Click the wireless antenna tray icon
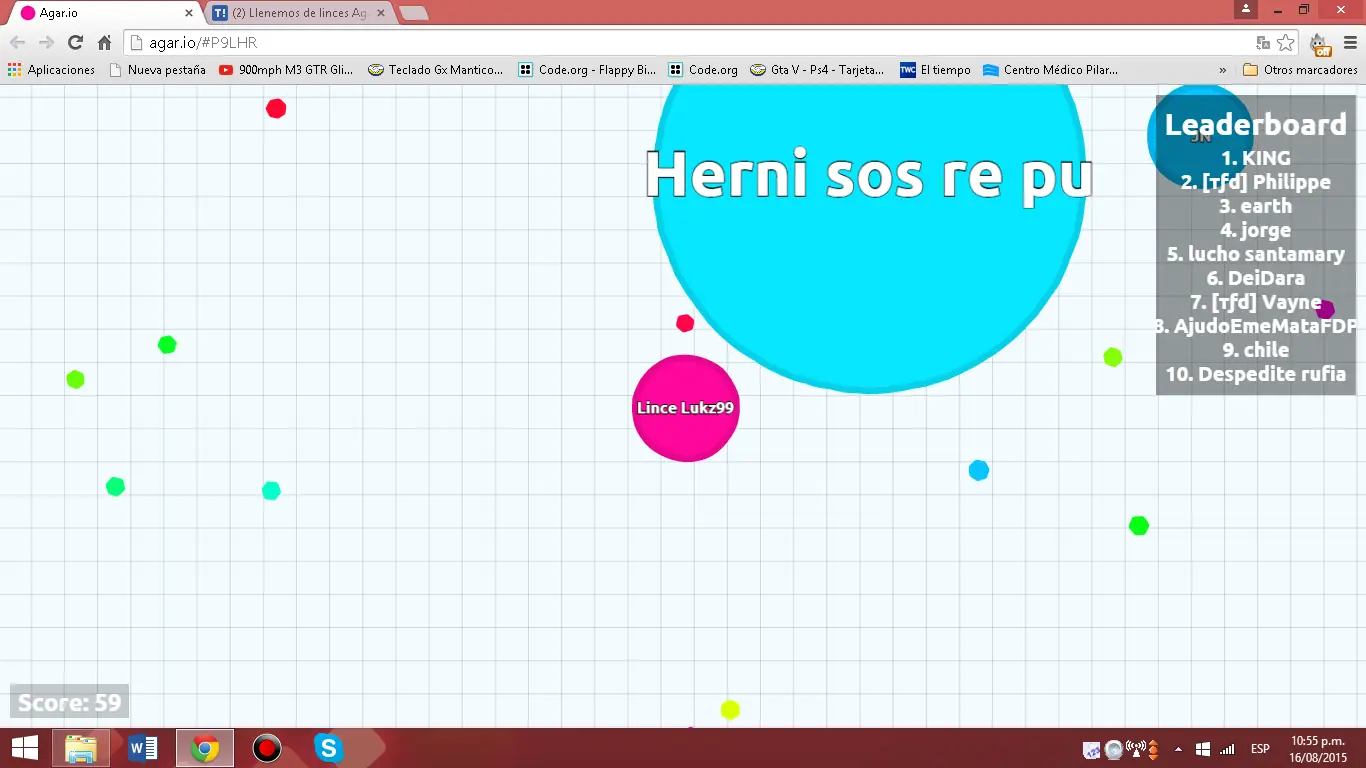The width and height of the screenshot is (1366, 768). 1134,748
